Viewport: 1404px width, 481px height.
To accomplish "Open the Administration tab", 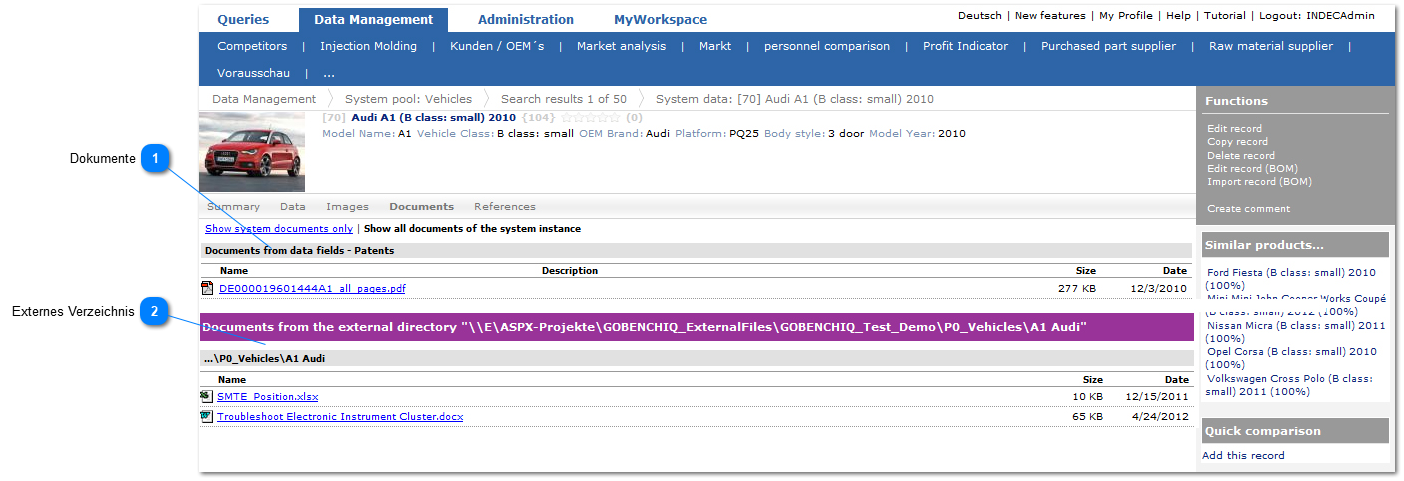I will pos(526,19).
